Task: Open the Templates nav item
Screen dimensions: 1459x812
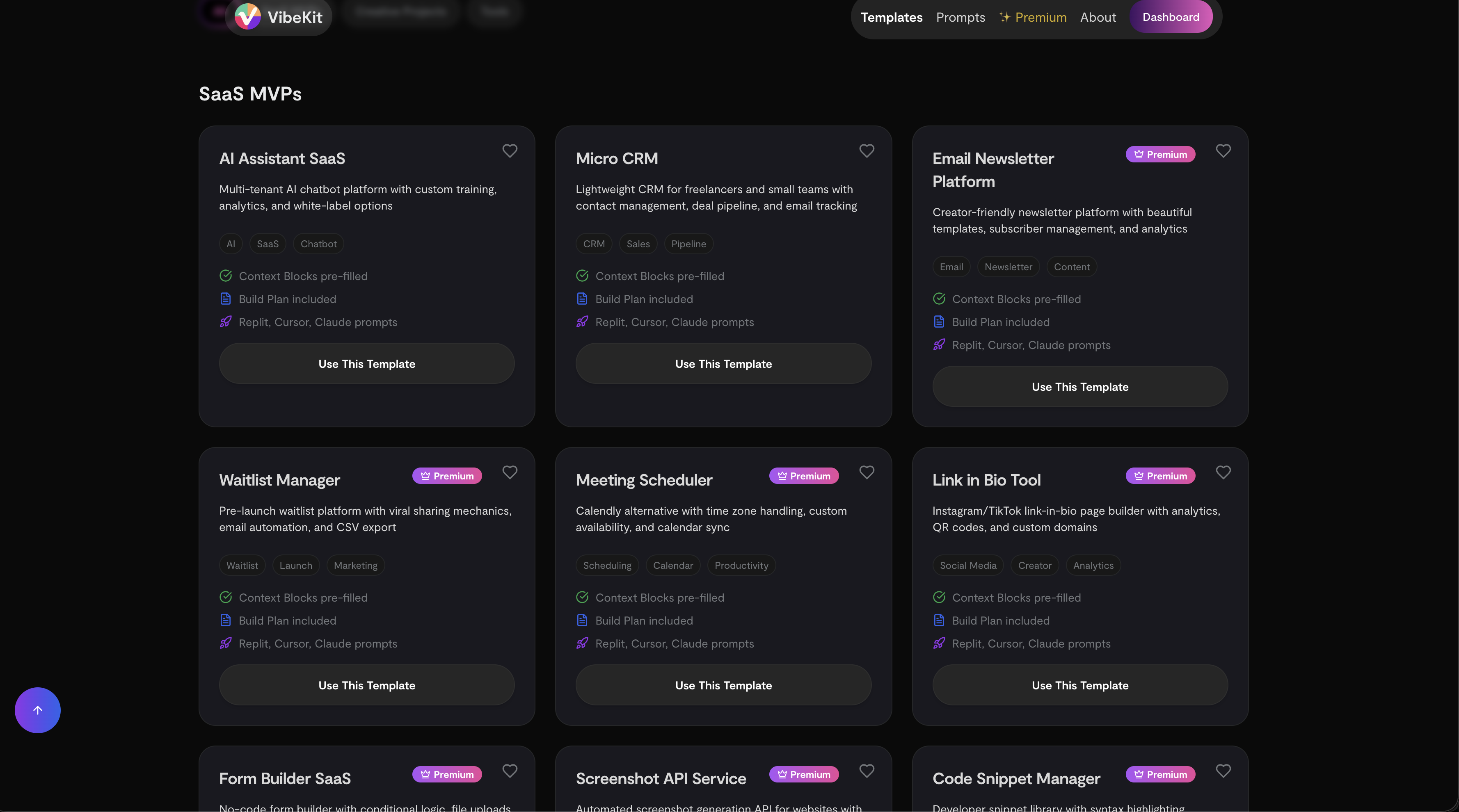Action: (x=892, y=17)
